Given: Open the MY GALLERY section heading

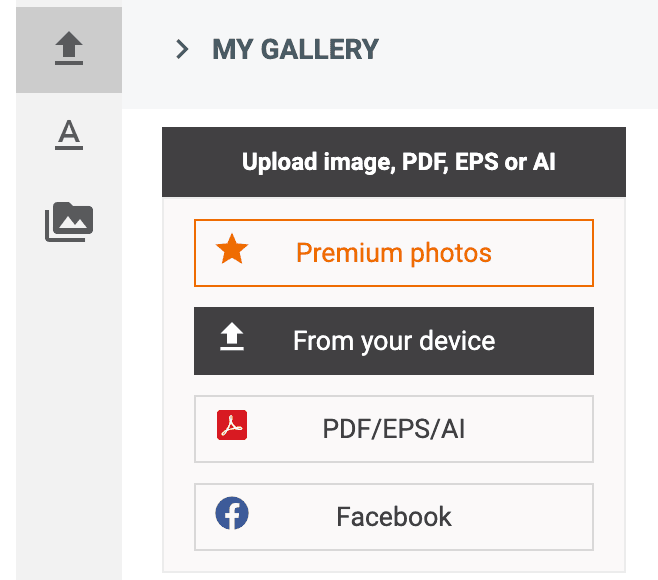Looking at the screenshot, I should click(295, 49).
